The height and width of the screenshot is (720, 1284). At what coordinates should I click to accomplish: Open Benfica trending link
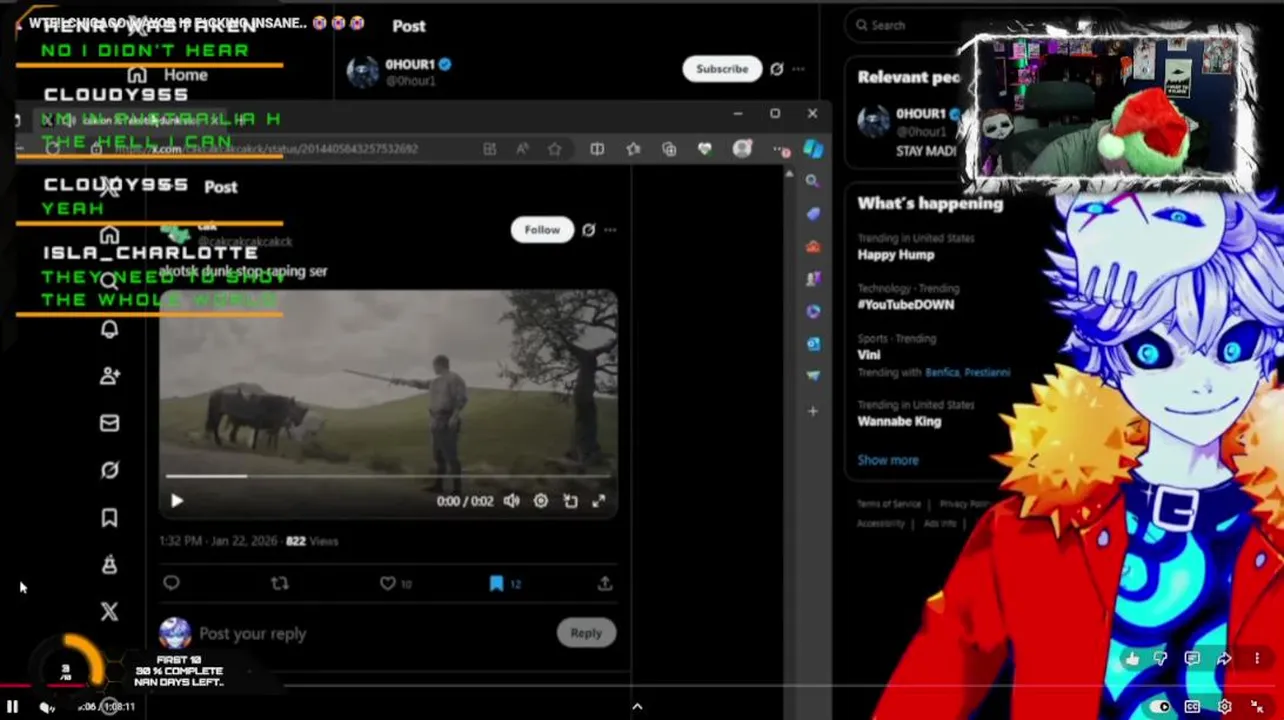click(x=942, y=373)
